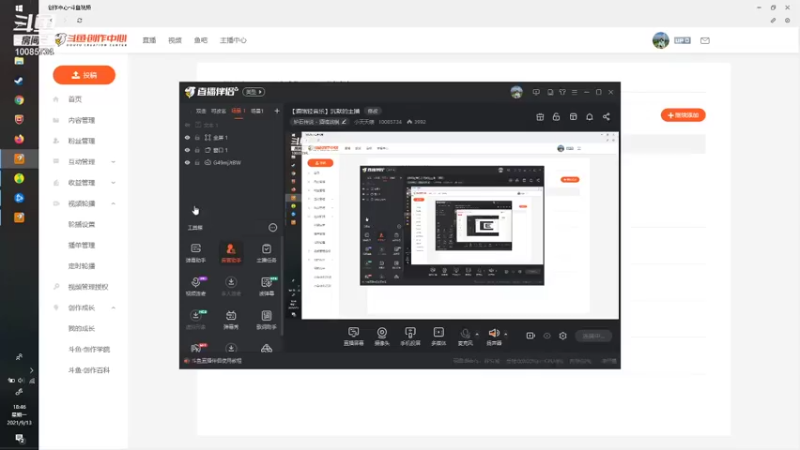This screenshot has width=800, height=450.
Task: Click the mode switch pill beside the 直播伴侣 logo
Action: (x=254, y=92)
